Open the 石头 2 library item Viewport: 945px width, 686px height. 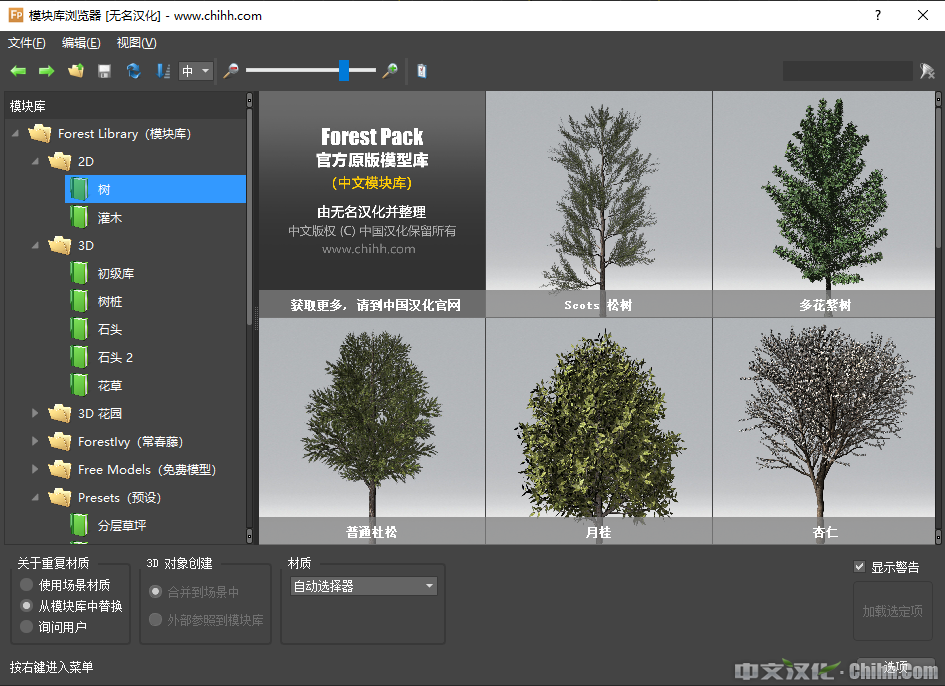pos(115,357)
